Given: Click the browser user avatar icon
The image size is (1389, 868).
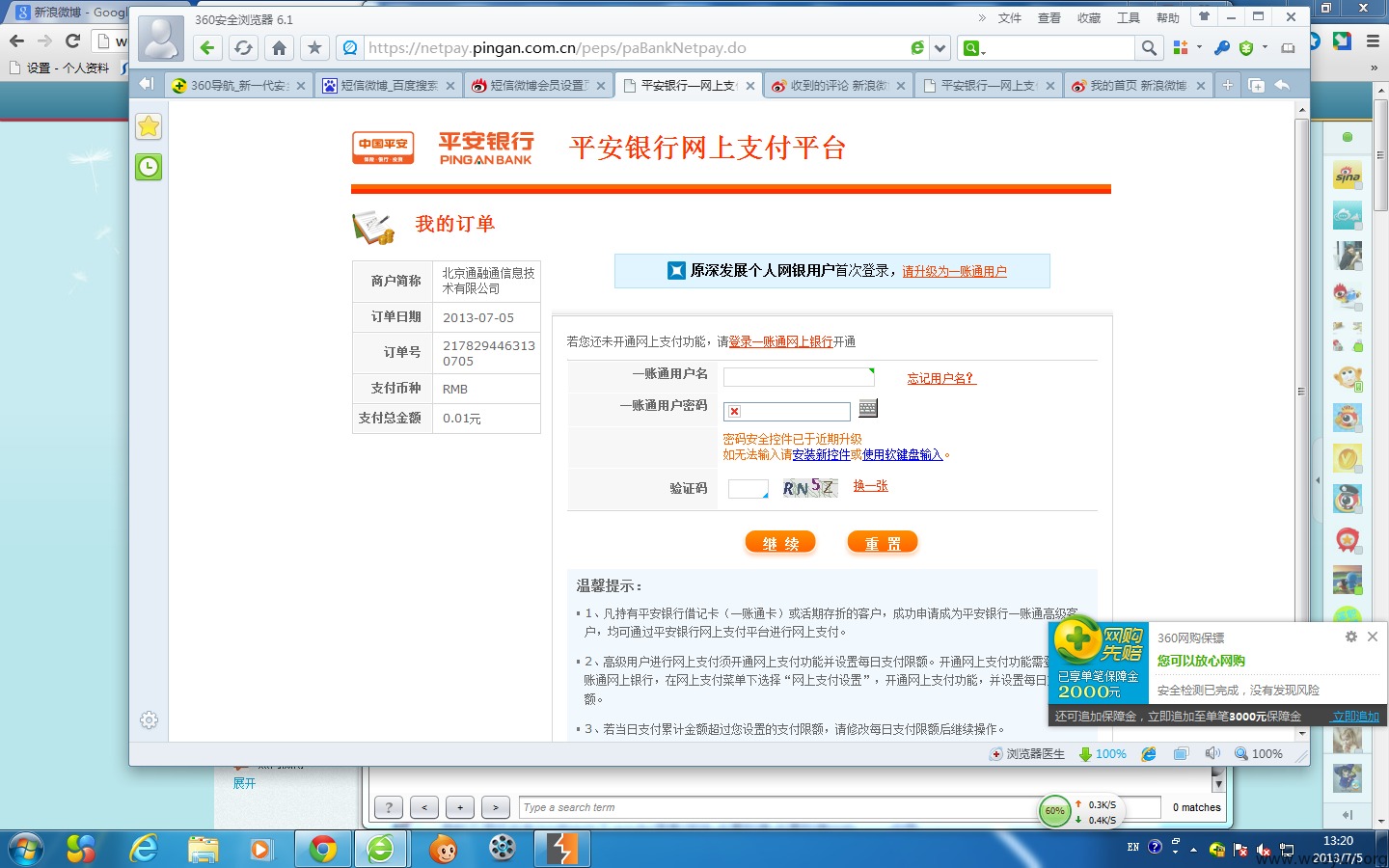Looking at the screenshot, I should (x=160, y=39).
